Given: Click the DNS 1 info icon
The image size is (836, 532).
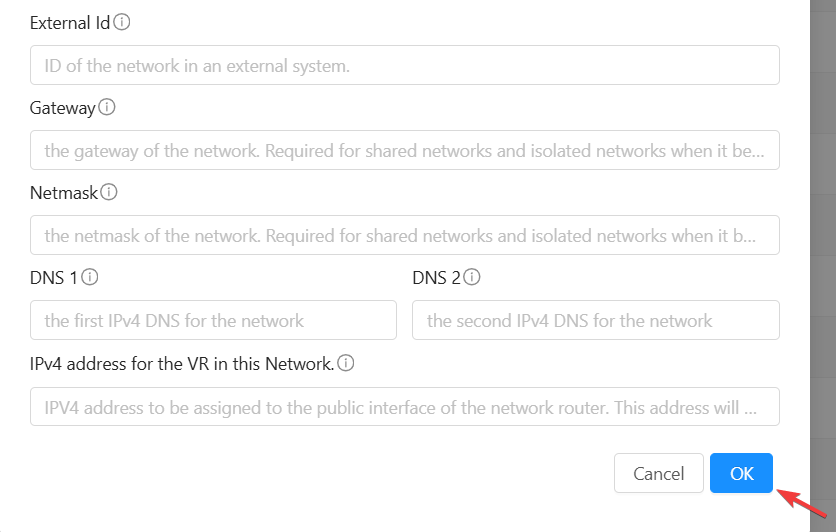Looking at the screenshot, I should click(x=90, y=277).
